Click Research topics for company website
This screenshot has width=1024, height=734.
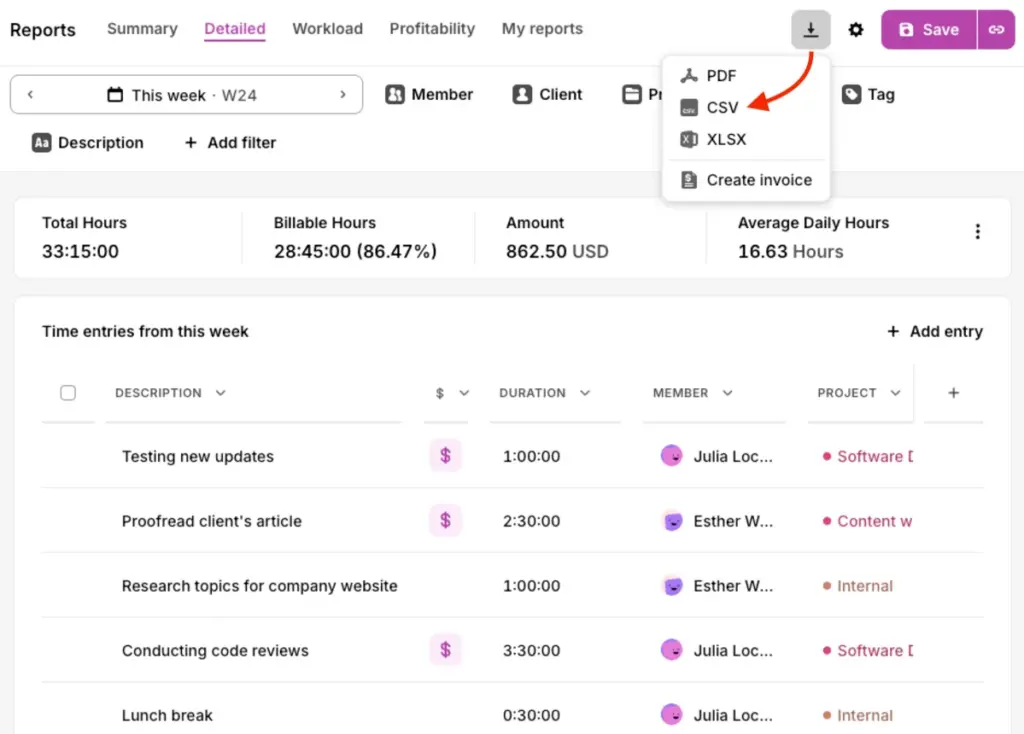click(x=259, y=586)
